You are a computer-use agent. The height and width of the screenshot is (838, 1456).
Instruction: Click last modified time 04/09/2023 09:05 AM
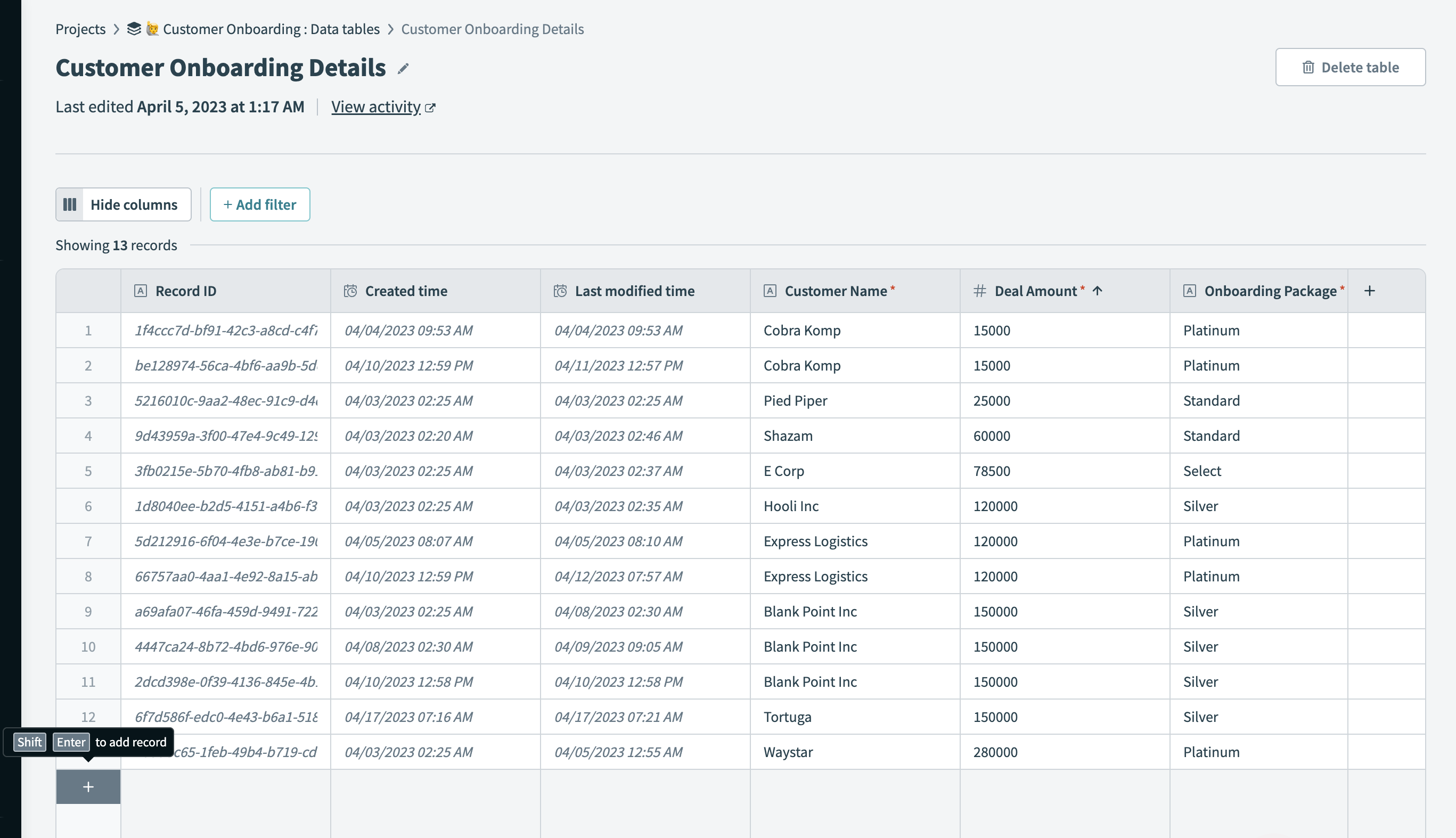tap(645, 646)
